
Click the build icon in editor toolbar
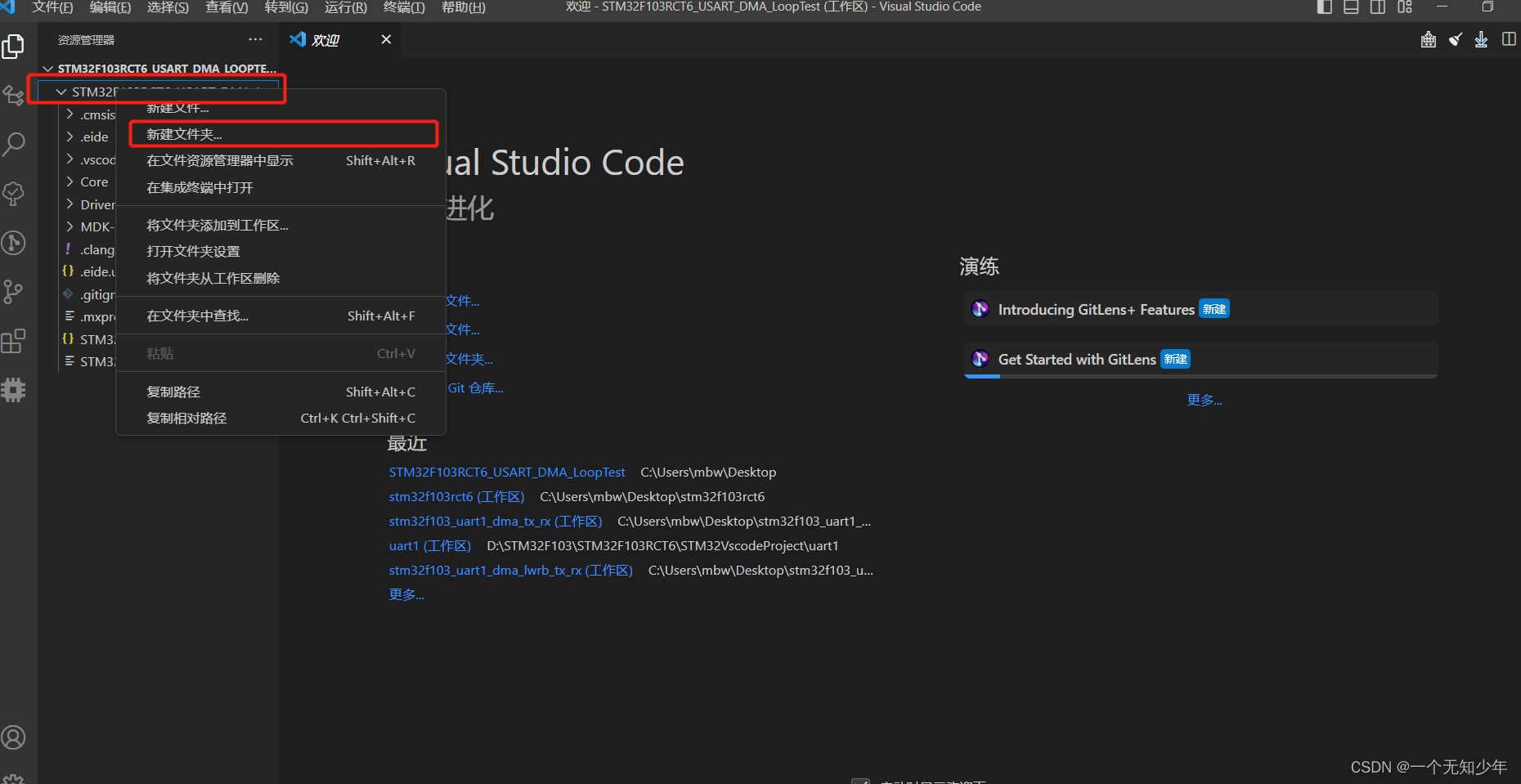(x=1429, y=39)
